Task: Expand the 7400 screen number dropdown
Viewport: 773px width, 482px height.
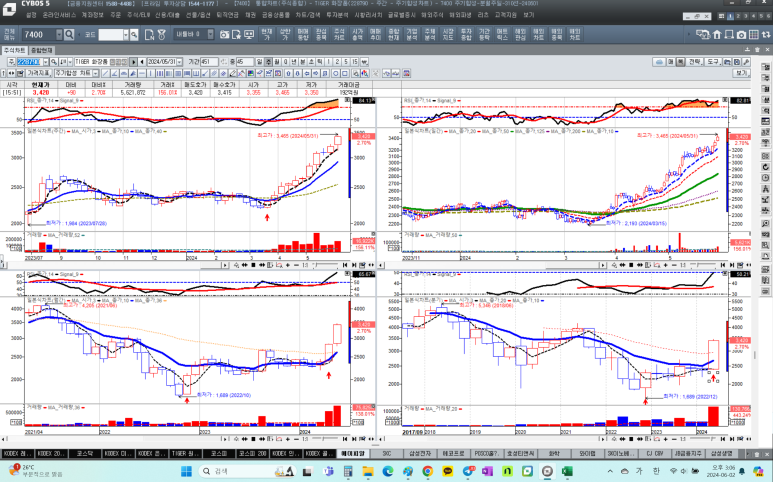Action: click(59, 34)
